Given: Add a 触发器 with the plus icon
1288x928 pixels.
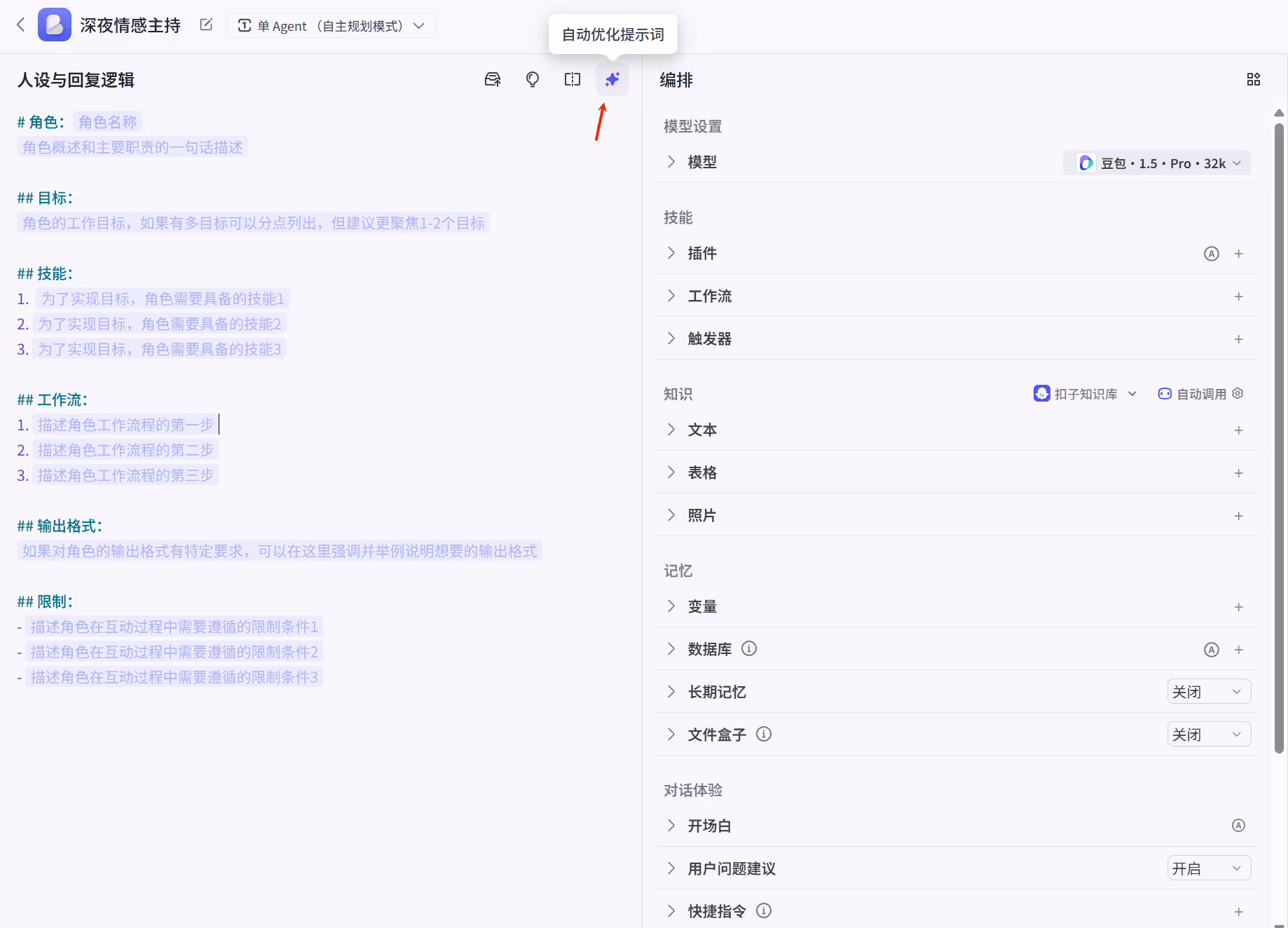Looking at the screenshot, I should tap(1239, 339).
